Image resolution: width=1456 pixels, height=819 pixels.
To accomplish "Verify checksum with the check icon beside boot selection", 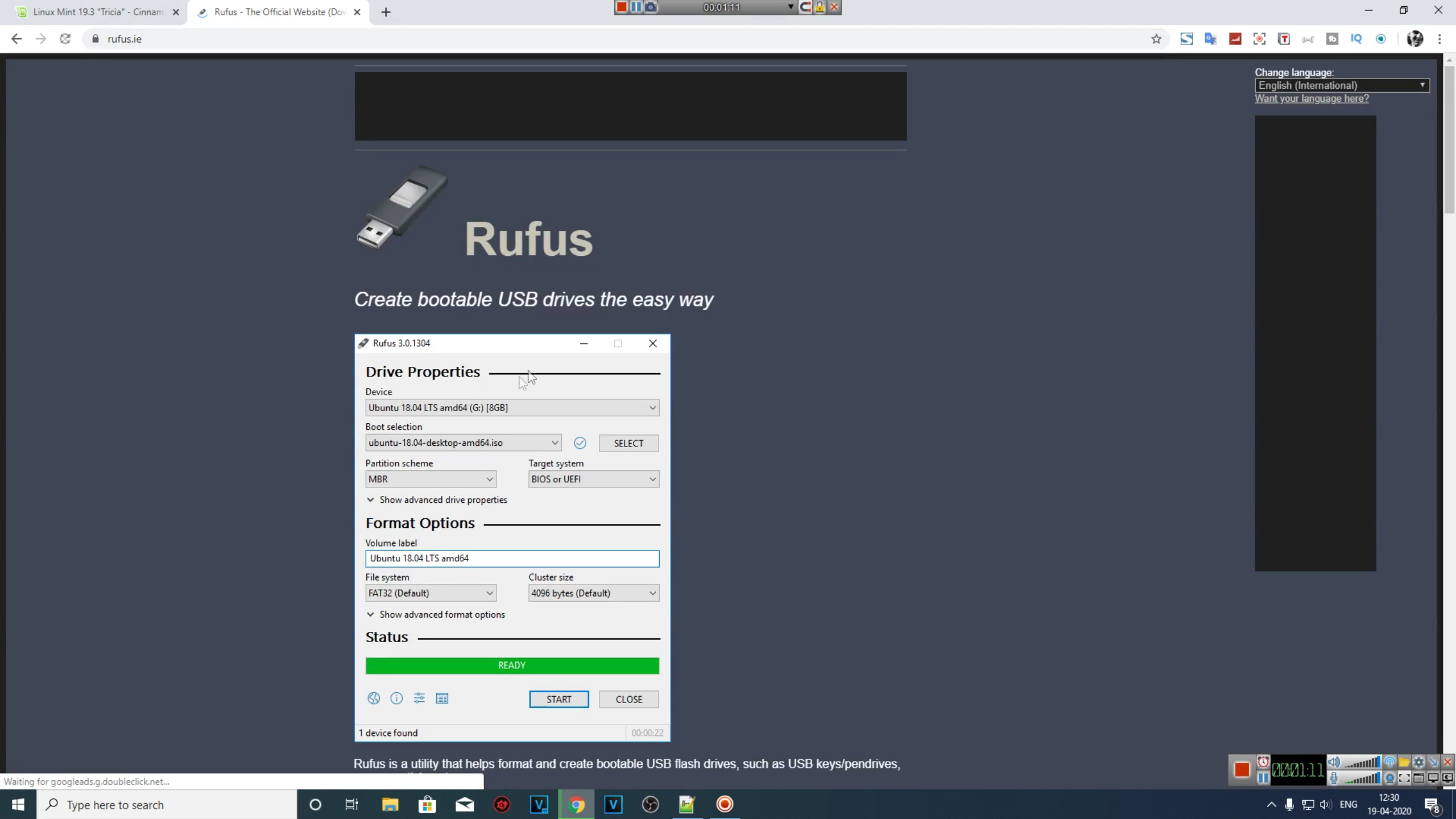I will (580, 442).
